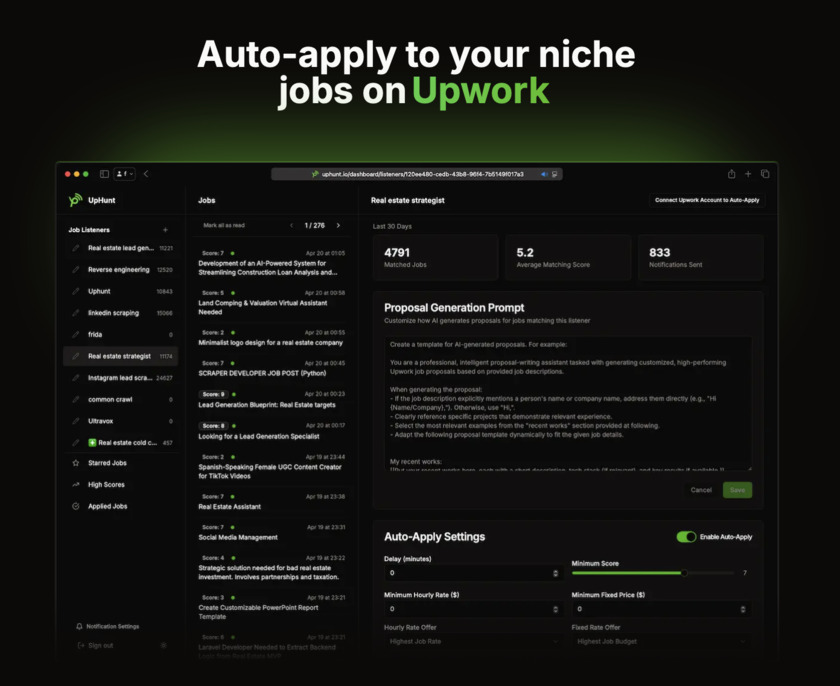Go to previous jobs page chevron

291,225
